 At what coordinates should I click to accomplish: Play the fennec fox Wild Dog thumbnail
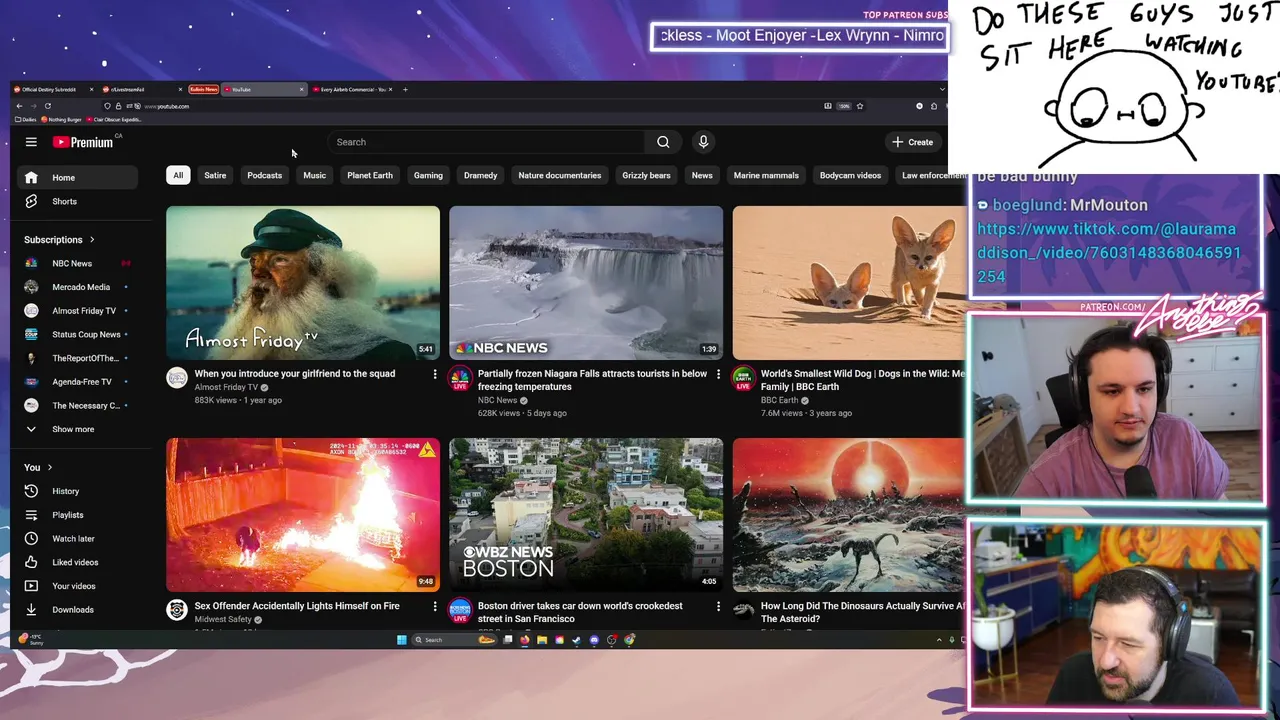coord(849,283)
